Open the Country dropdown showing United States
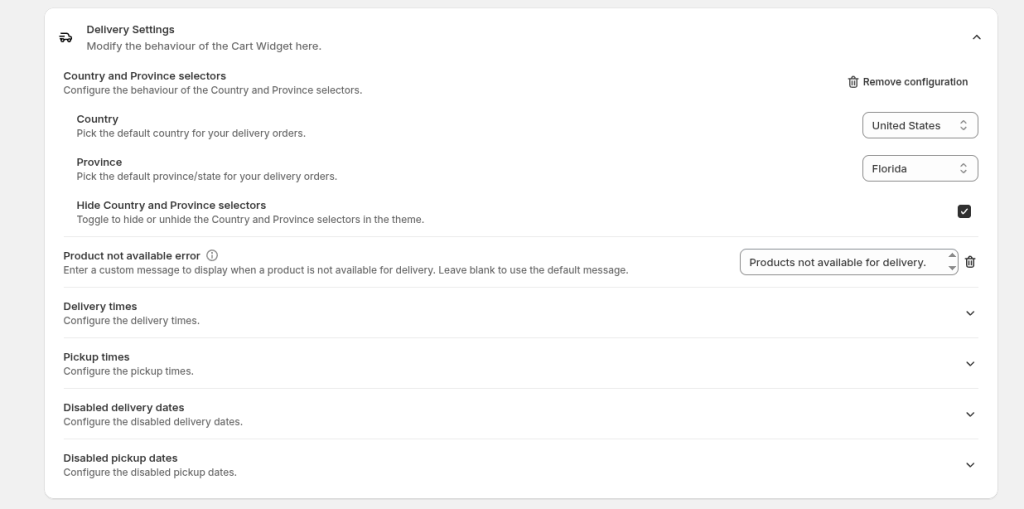The width and height of the screenshot is (1024, 509). point(919,126)
